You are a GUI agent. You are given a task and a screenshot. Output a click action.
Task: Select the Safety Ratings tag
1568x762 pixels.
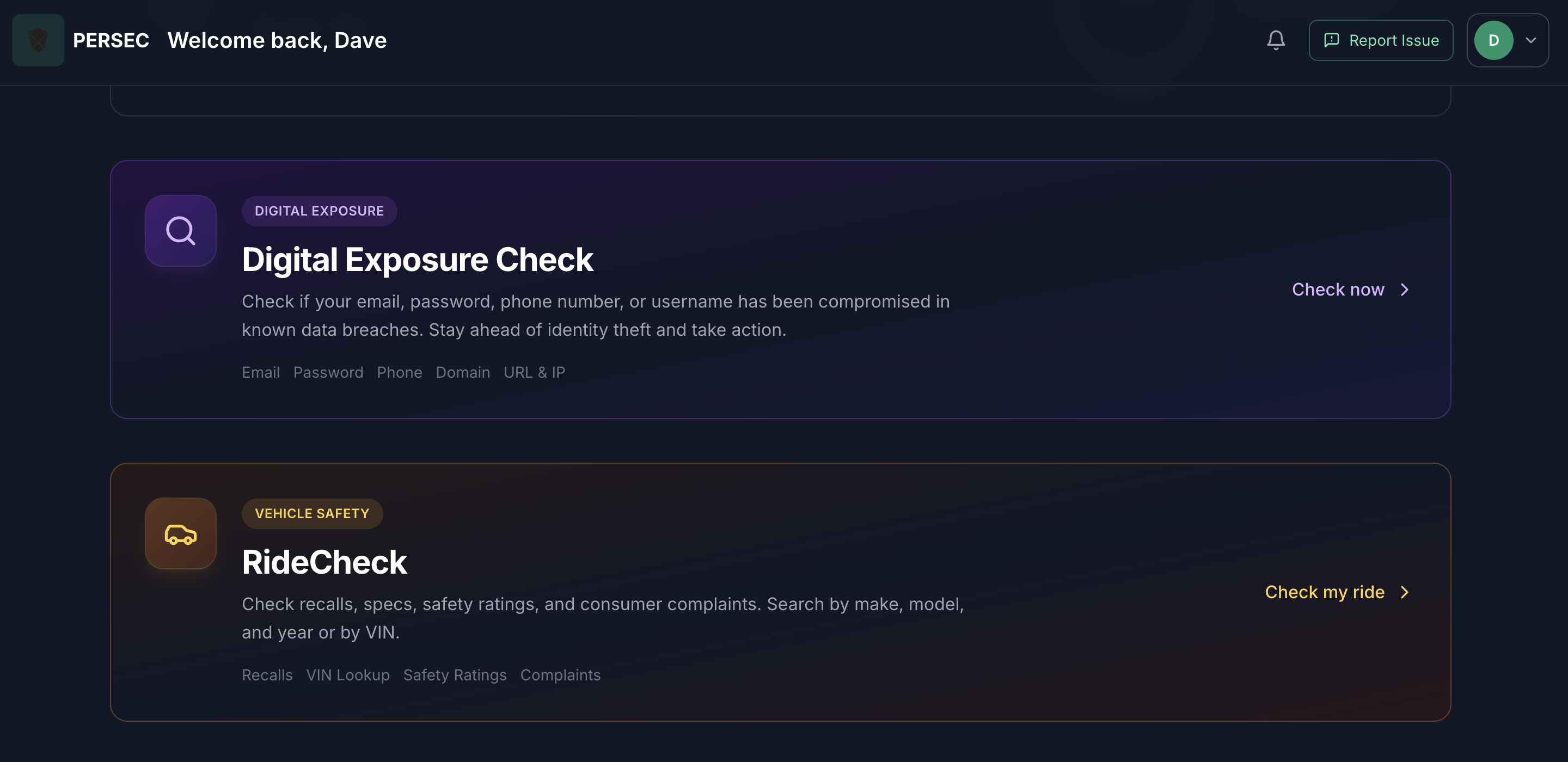[x=455, y=675]
